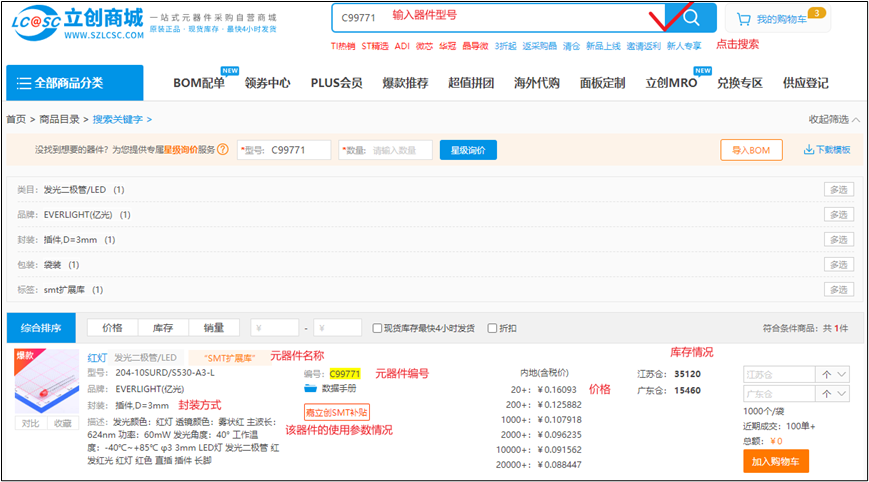Select category filter 发光二极管/LED (1)
This screenshot has height=482, width=869.
[x=84, y=189]
